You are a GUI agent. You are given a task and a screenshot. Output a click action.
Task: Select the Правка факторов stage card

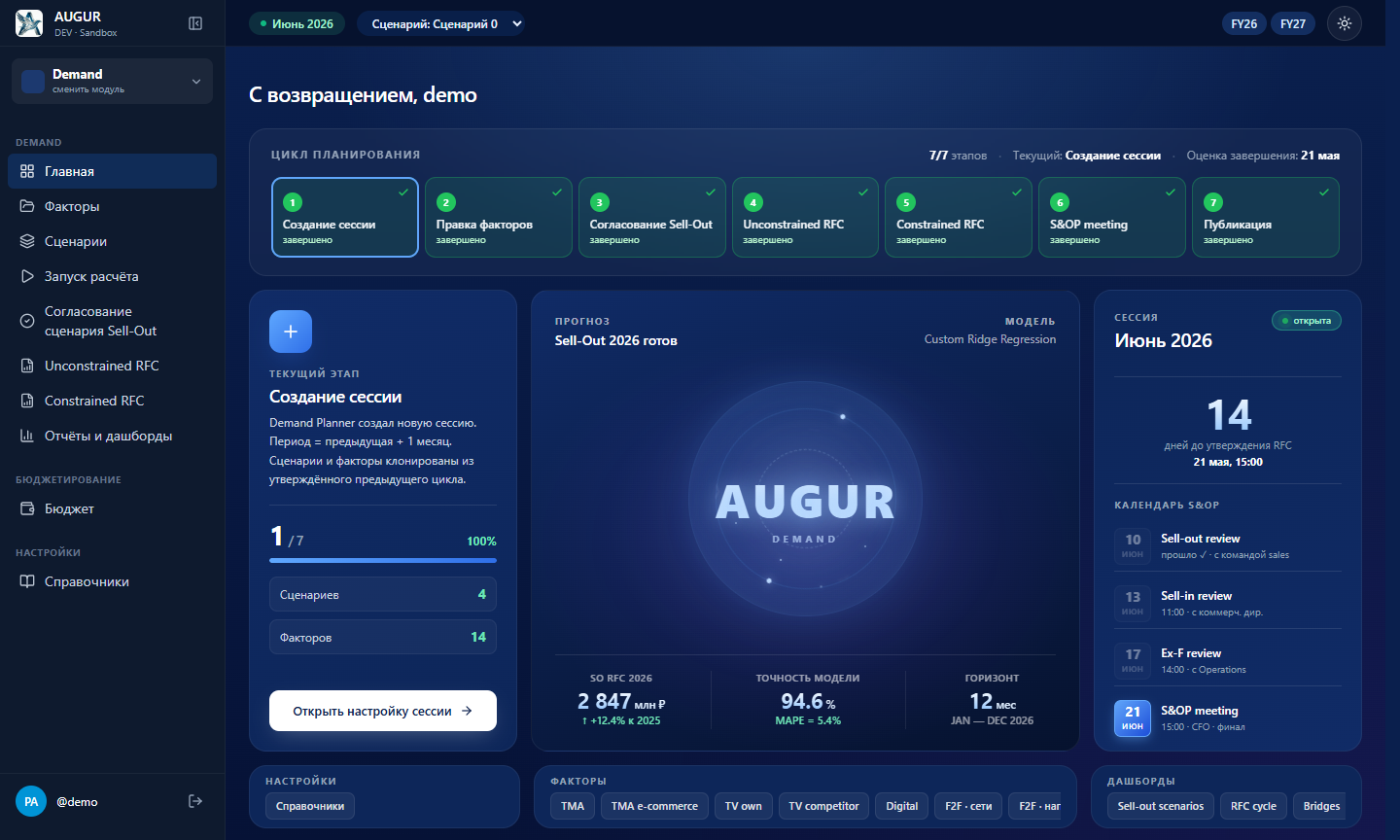click(x=499, y=217)
